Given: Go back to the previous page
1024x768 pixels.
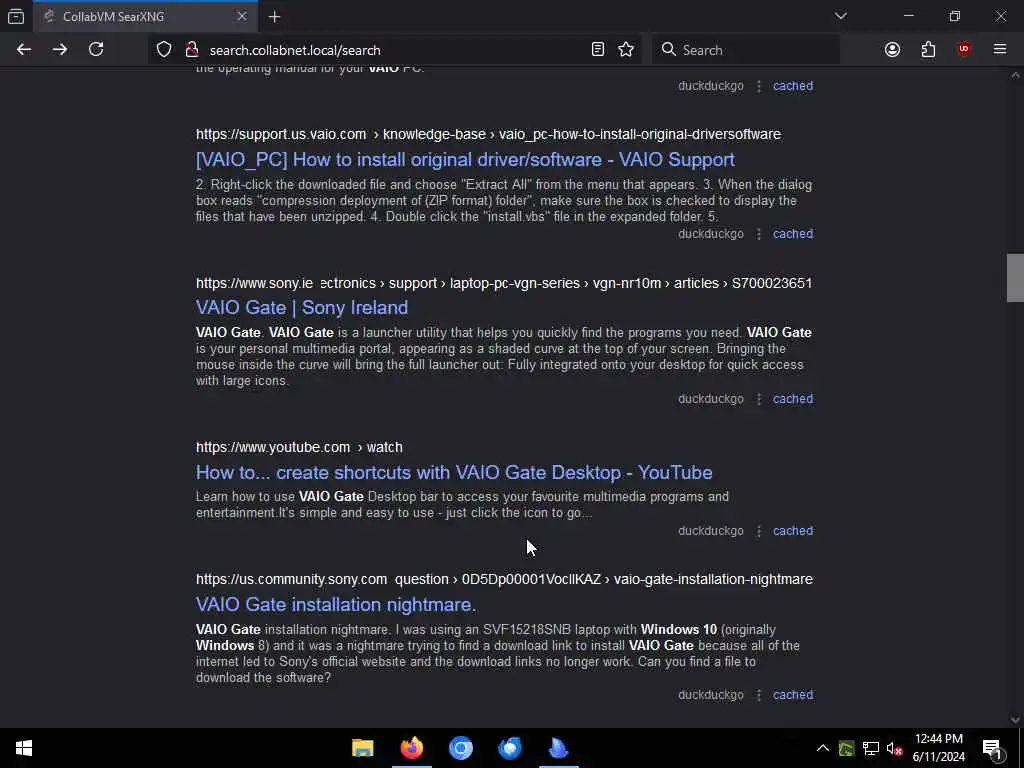Looking at the screenshot, I should 24,50.
